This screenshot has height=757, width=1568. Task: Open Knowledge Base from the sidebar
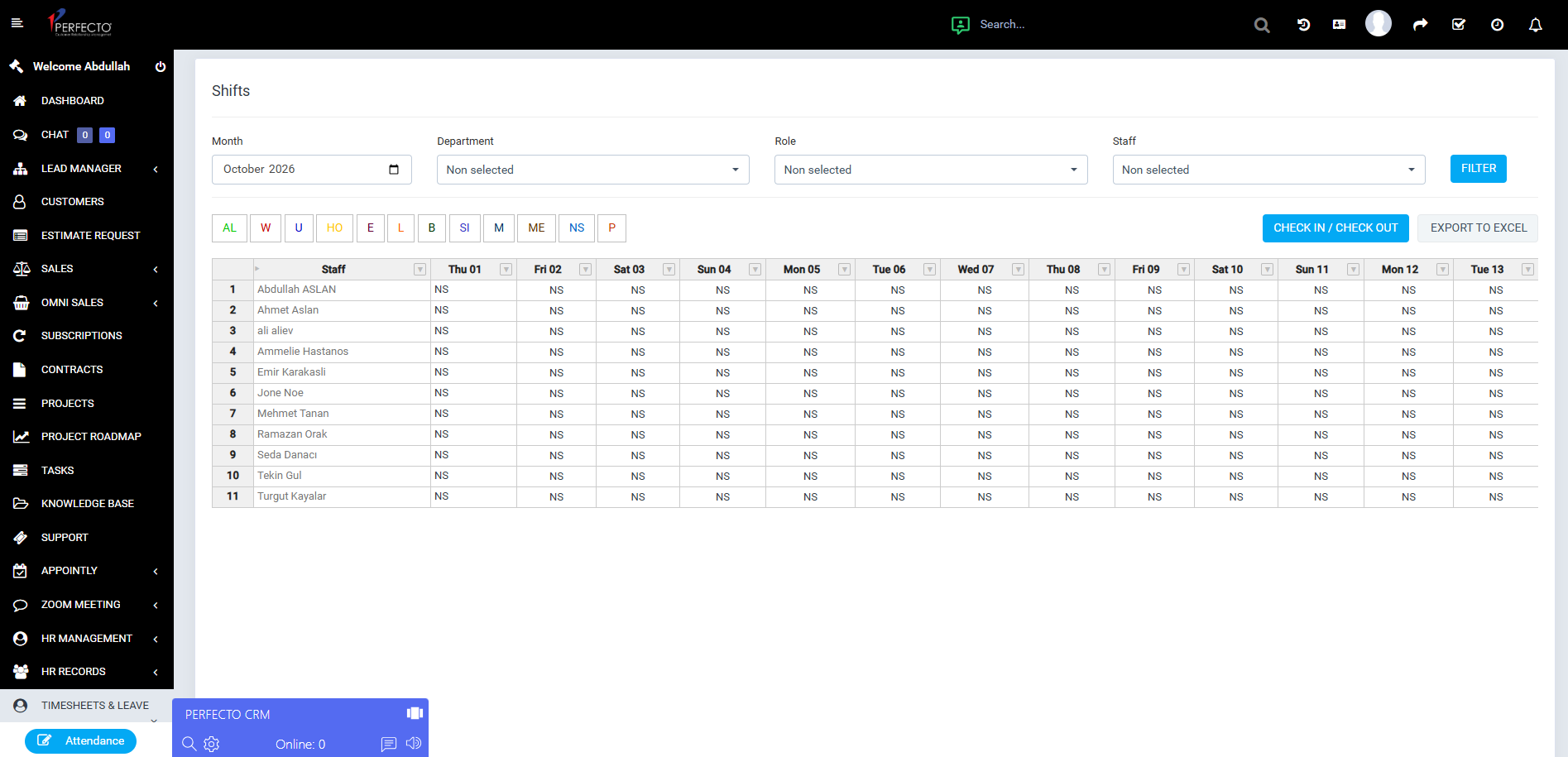[87, 504]
